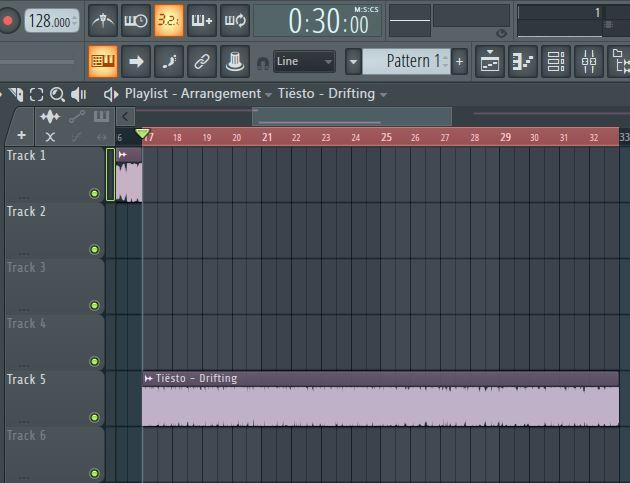
Task: Select Track 3 header label
Action: [27, 267]
